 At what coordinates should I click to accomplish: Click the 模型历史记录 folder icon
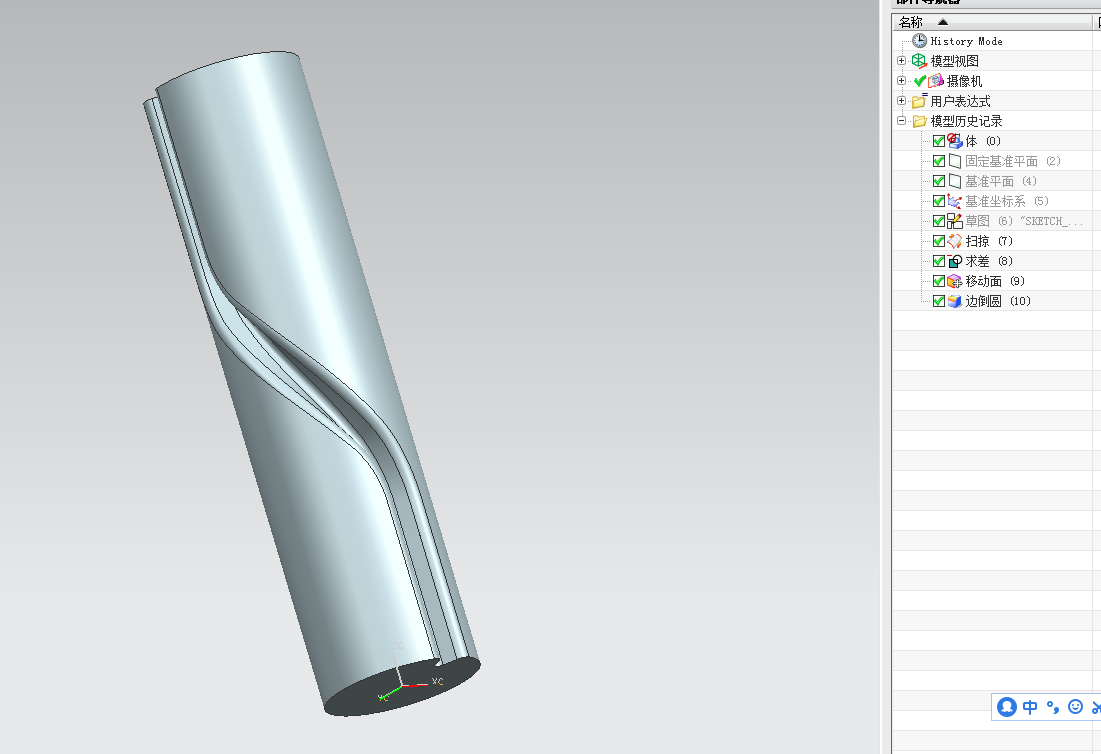coord(919,121)
